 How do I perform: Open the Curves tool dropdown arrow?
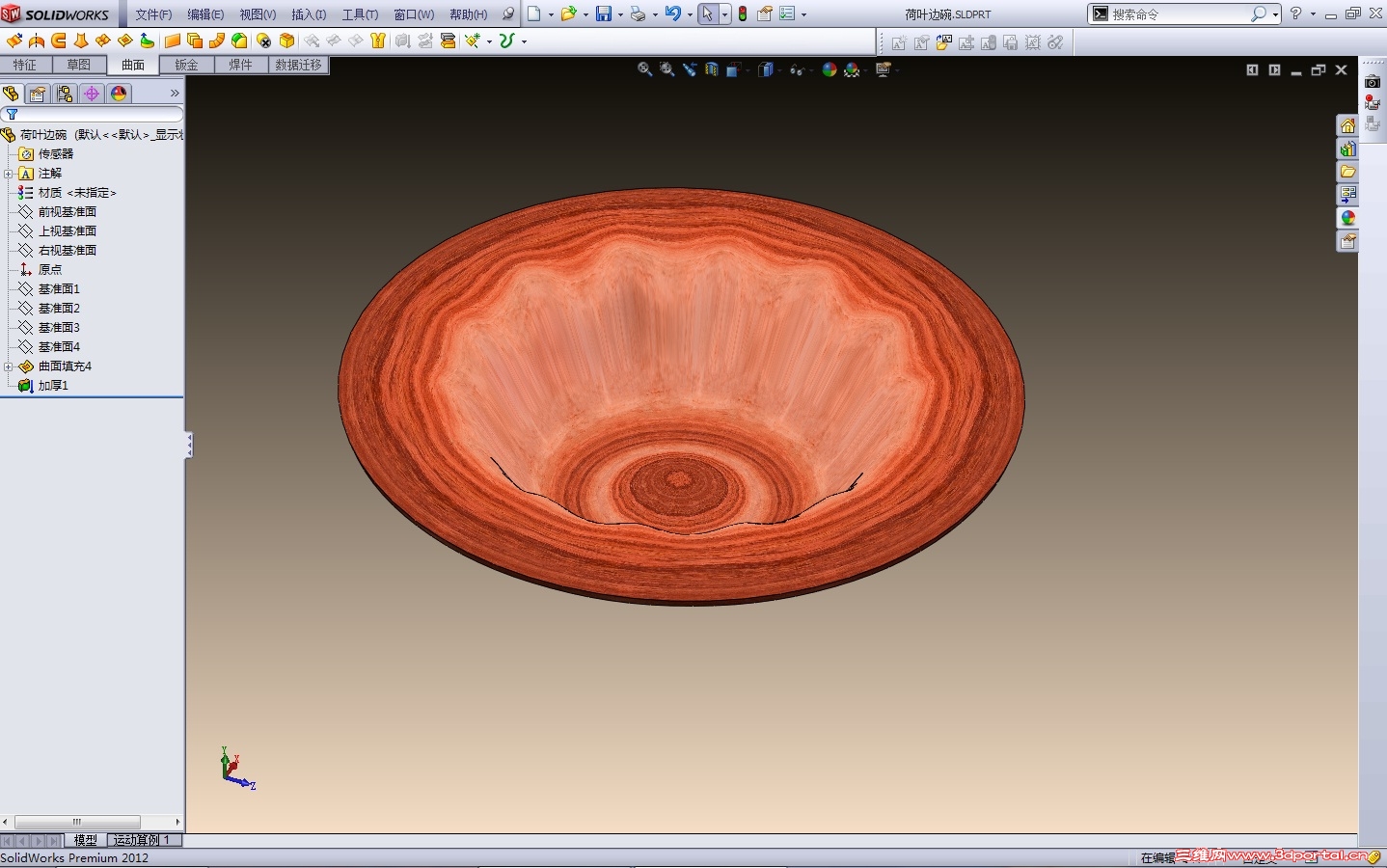pos(524,41)
